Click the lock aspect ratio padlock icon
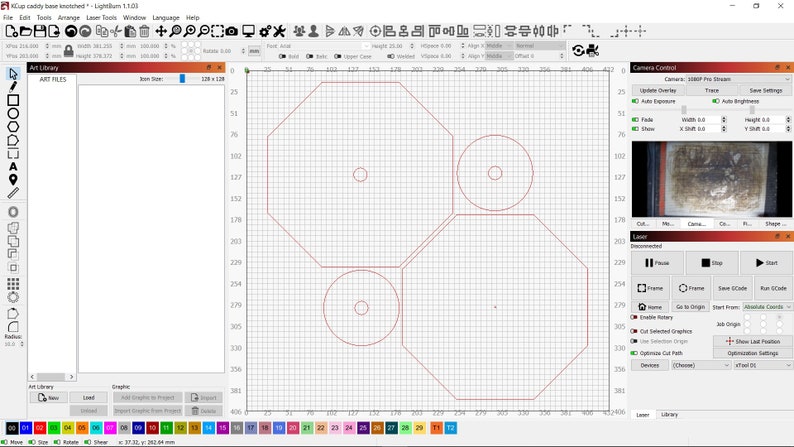Viewport: 794px width, 447px height. click(x=68, y=51)
